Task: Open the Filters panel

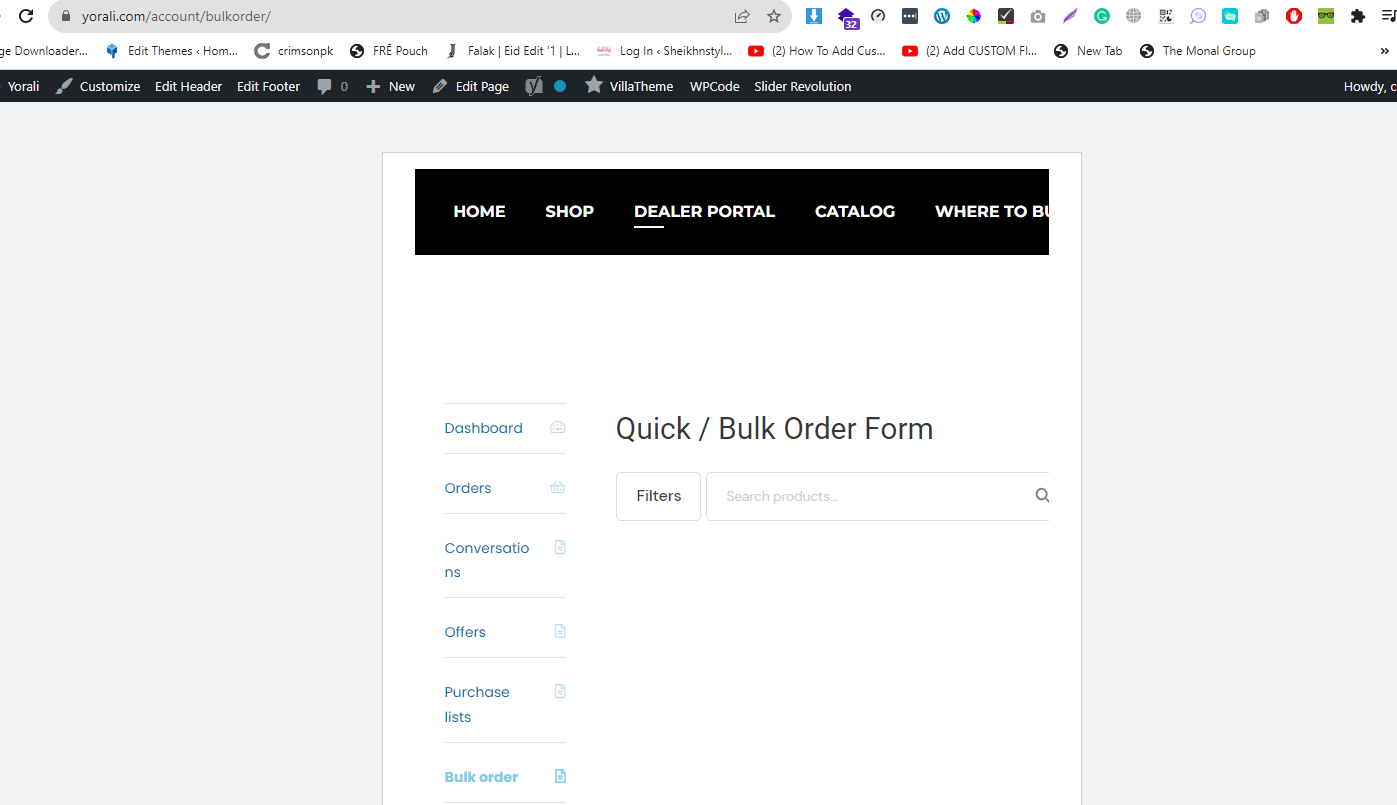Action: tap(658, 496)
